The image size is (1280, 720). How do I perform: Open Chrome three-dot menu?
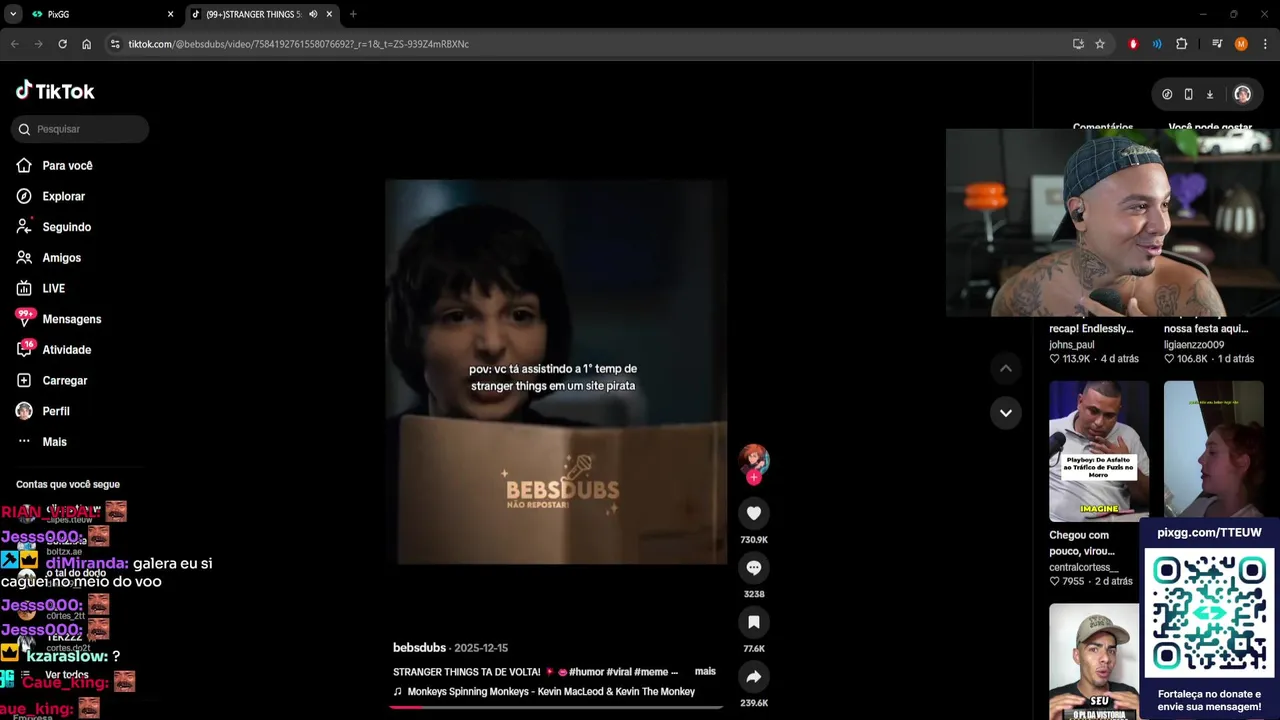(1265, 44)
